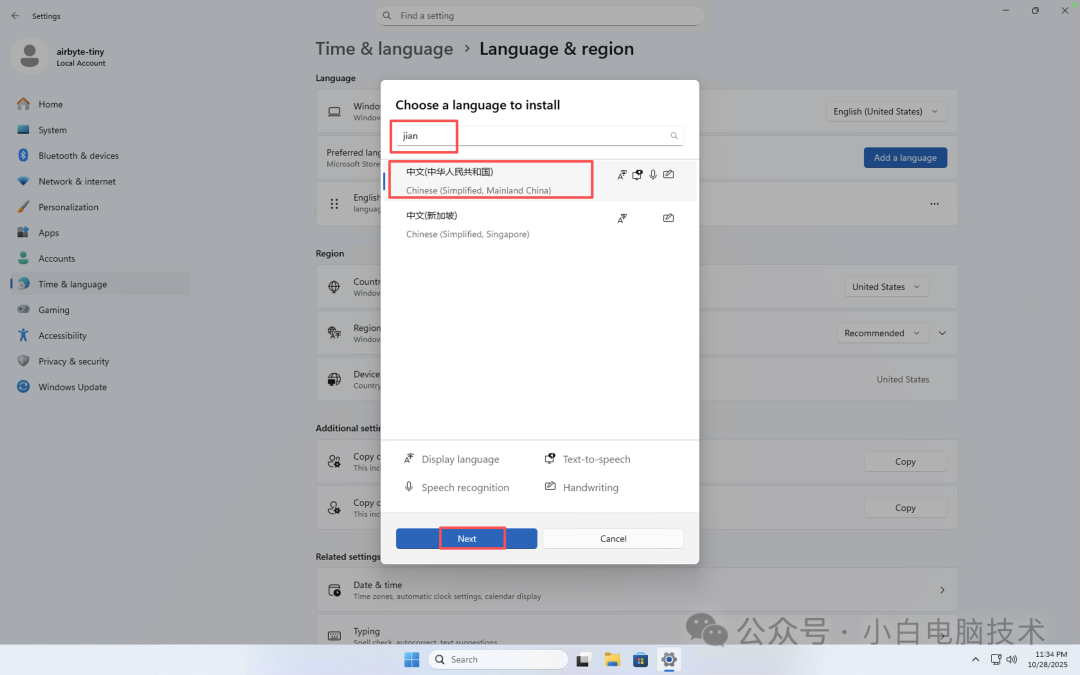1080x675 pixels.
Task: Click the Time & language breadcrumb
Action: click(x=384, y=49)
